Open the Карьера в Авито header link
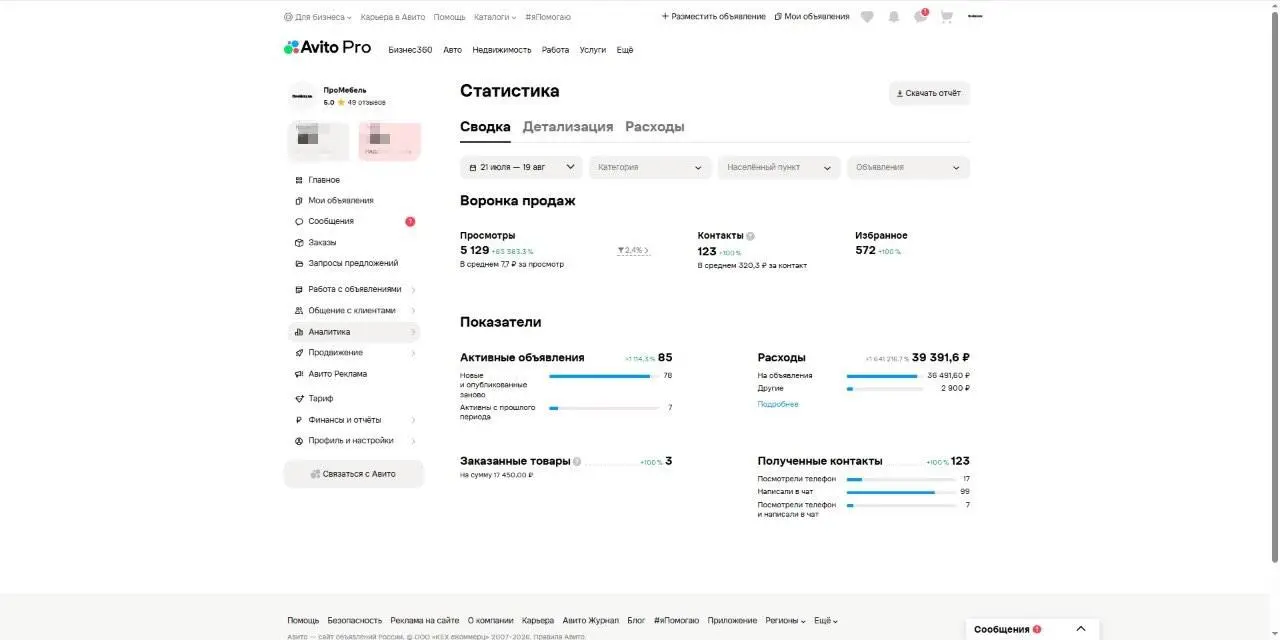1280x640 pixels. 393,17
